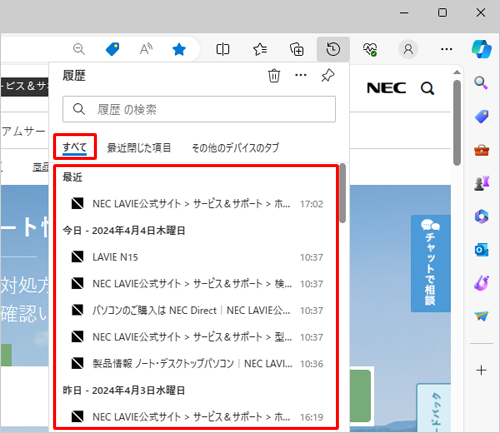
Task: Click the Edge sidebar search icon
Action: [x=481, y=82]
